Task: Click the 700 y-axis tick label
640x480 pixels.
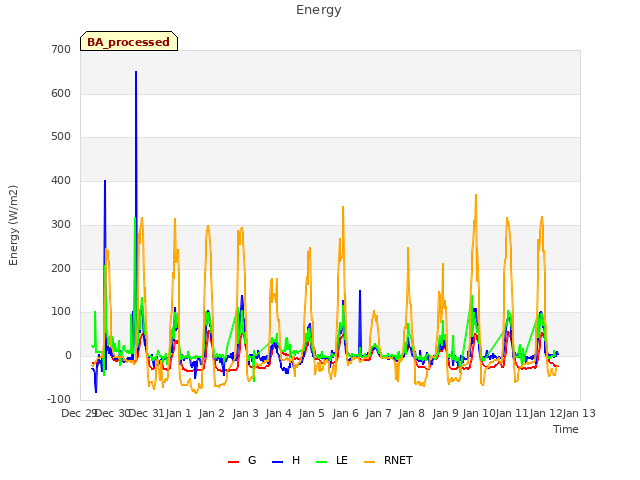Action: [x=61, y=50]
